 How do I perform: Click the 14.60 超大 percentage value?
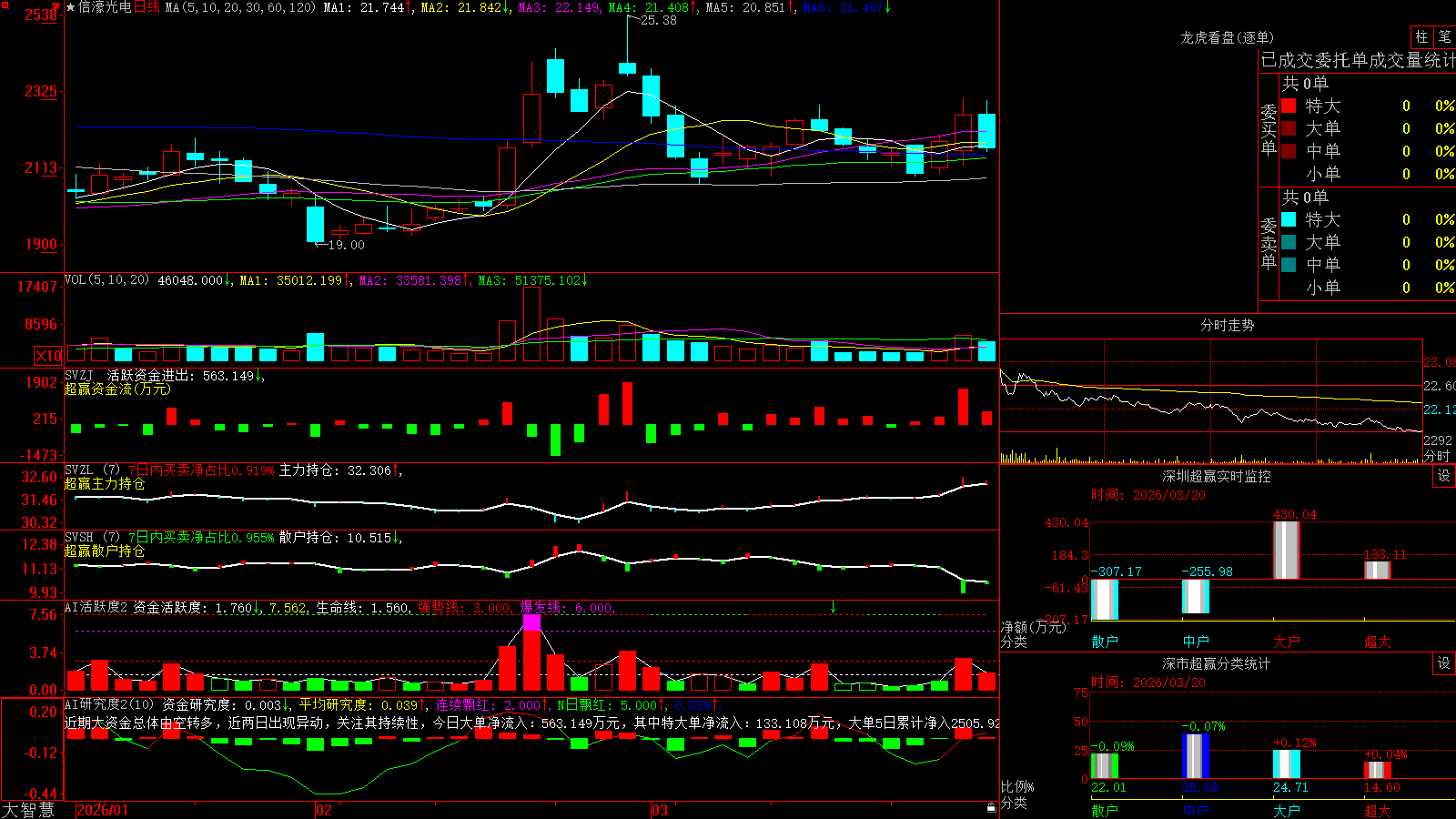[x=1381, y=788]
